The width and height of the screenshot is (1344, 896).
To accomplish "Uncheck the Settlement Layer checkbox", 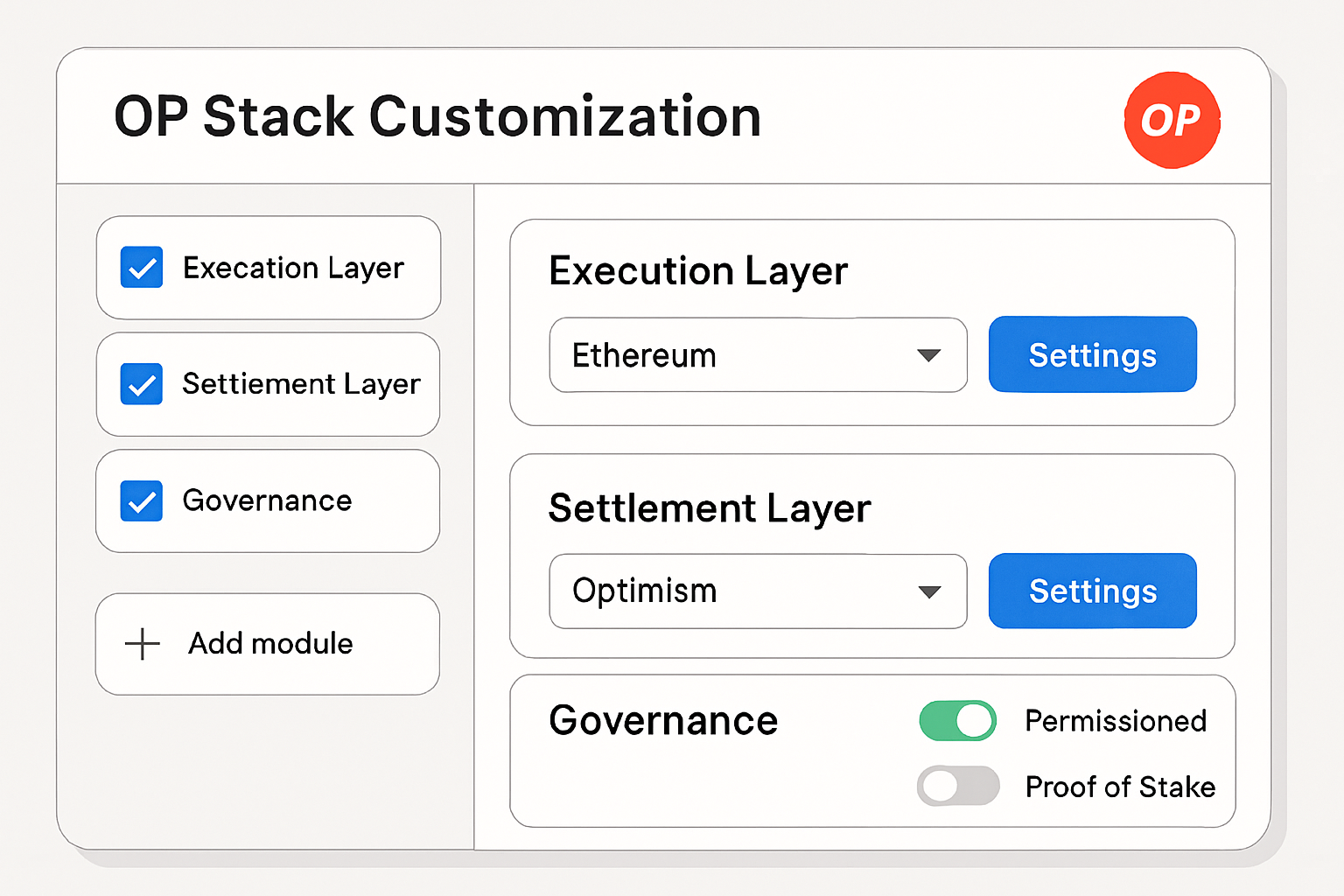I will (141, 384).
